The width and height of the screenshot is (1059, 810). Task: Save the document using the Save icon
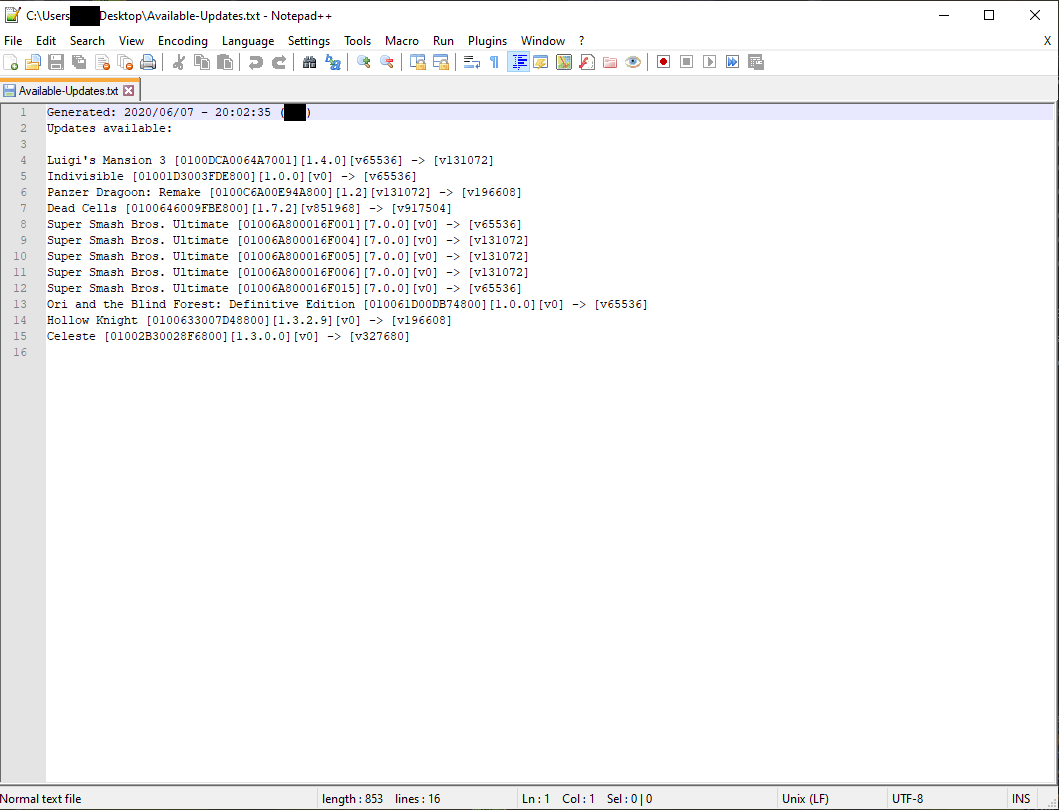coord(56,62)
